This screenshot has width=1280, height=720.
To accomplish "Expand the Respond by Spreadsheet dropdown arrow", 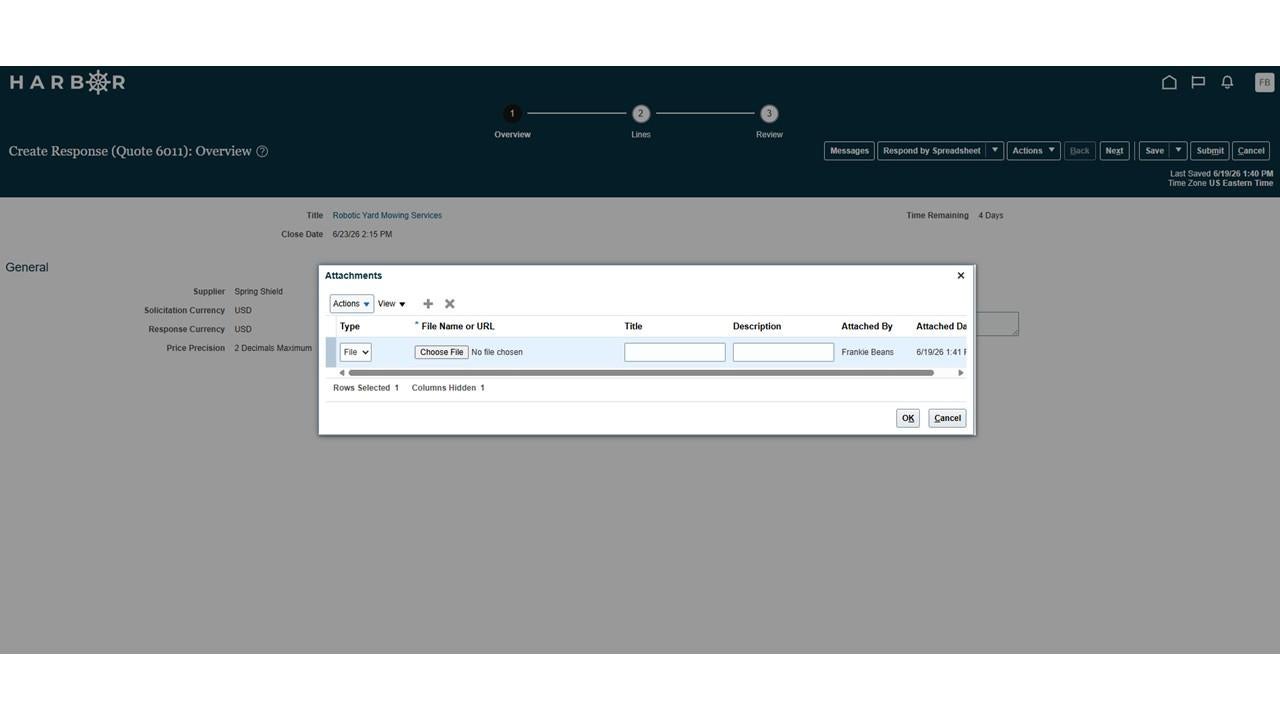I will (995, 151).
